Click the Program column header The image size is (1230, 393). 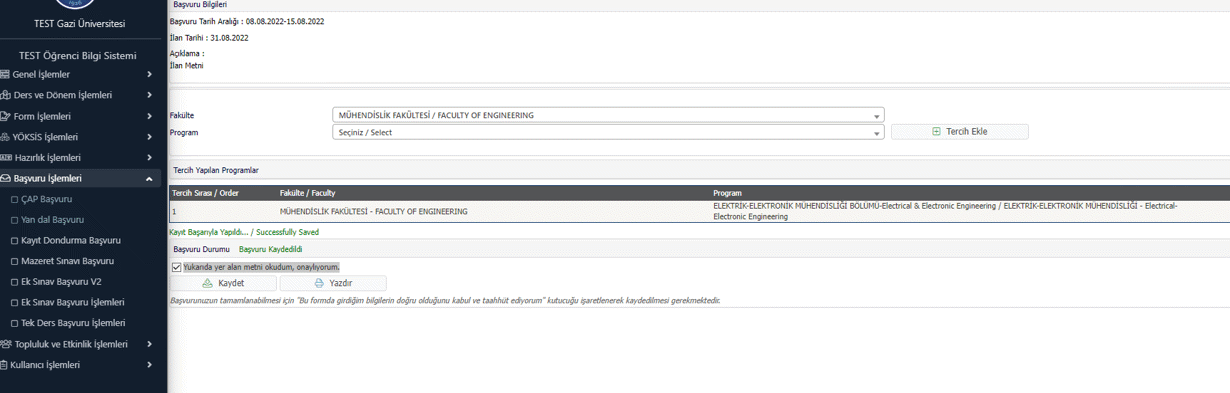click(x=727, y=193)
